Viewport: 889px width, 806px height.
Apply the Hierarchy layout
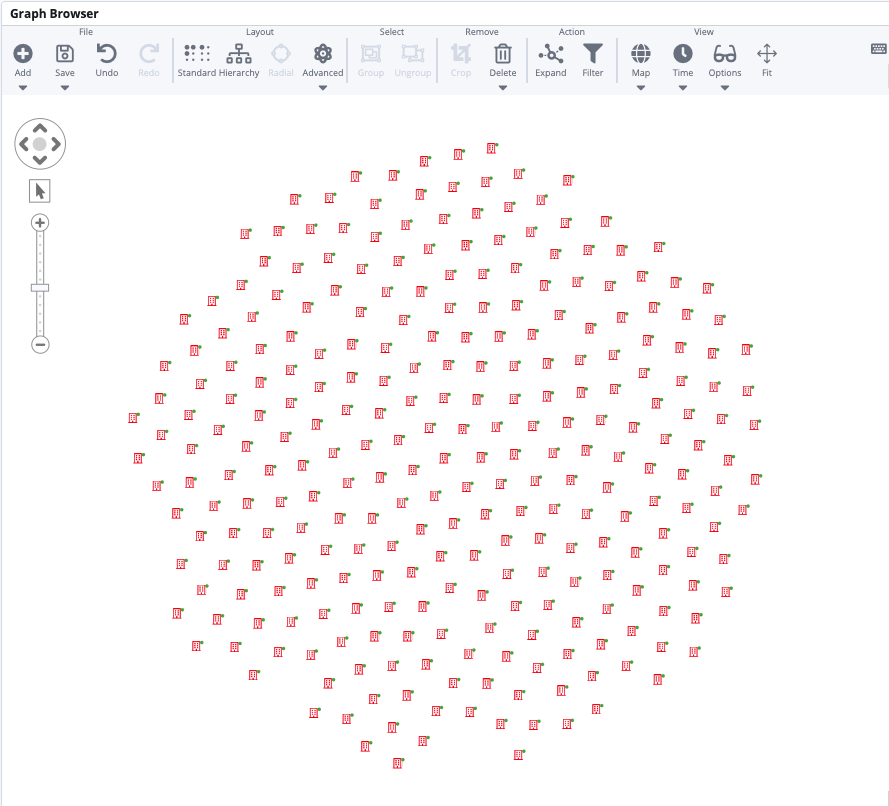pos(240,54)
